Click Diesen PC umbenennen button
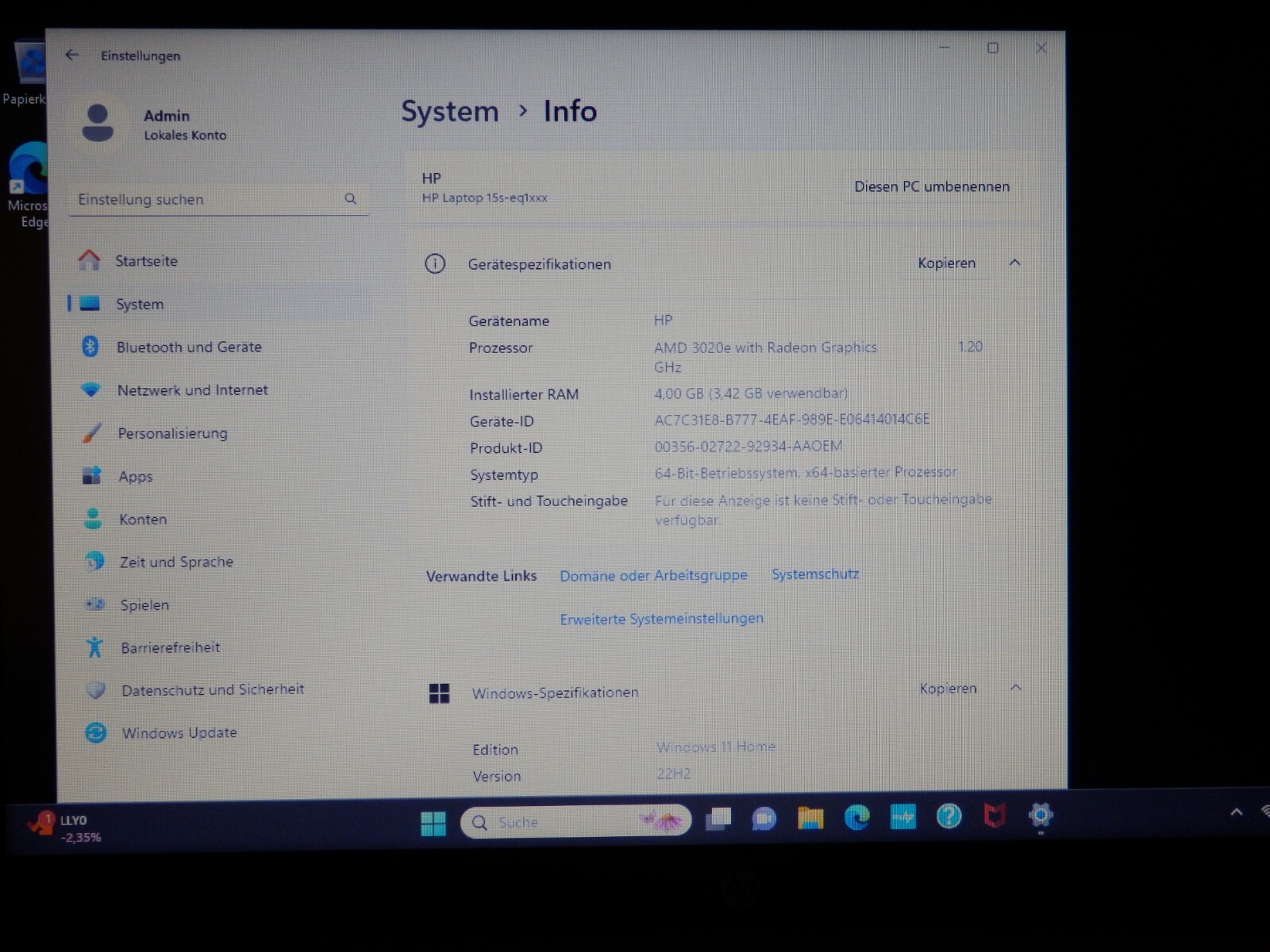This screenshot has height=952, width=1270. [932, 187]
